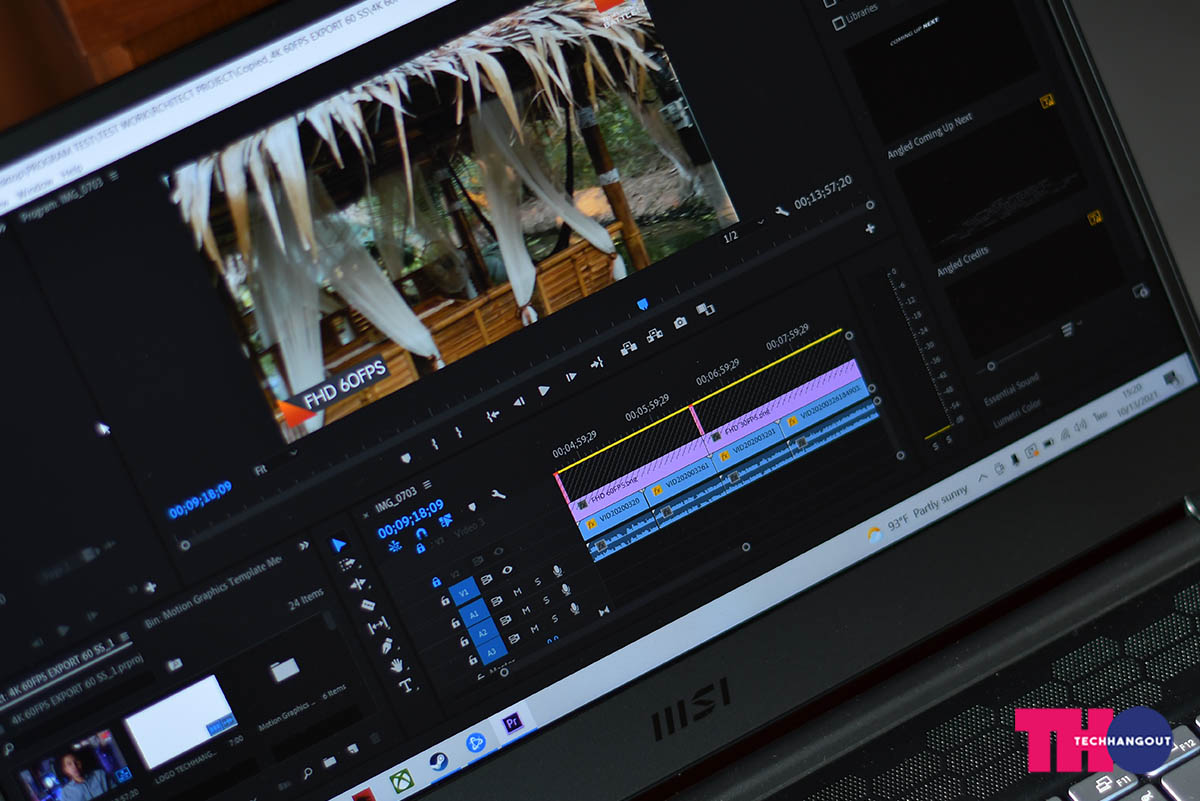Play the sequence in Program monitor

click(544, 391)
